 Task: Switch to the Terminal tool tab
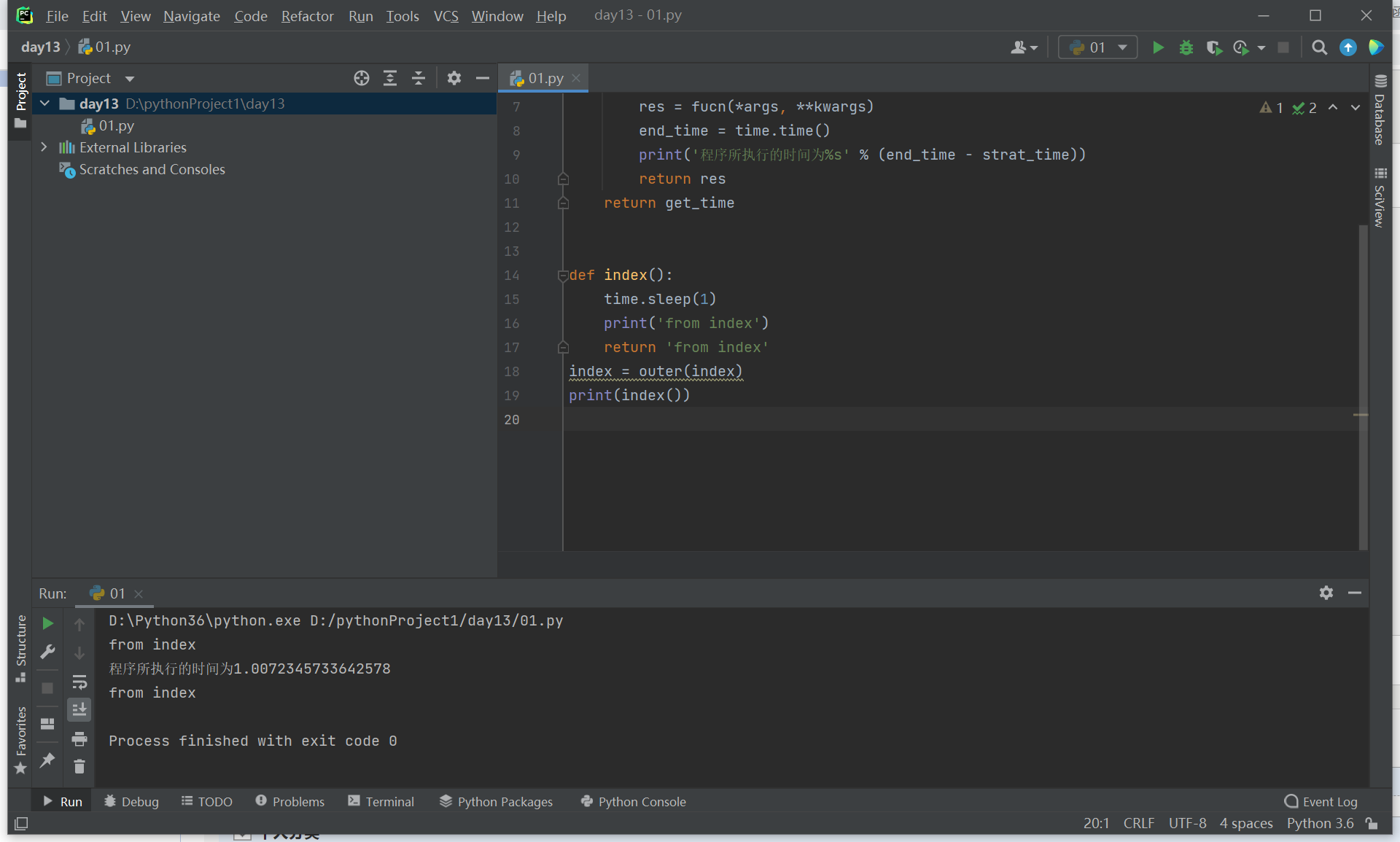(x=381, y=801)
